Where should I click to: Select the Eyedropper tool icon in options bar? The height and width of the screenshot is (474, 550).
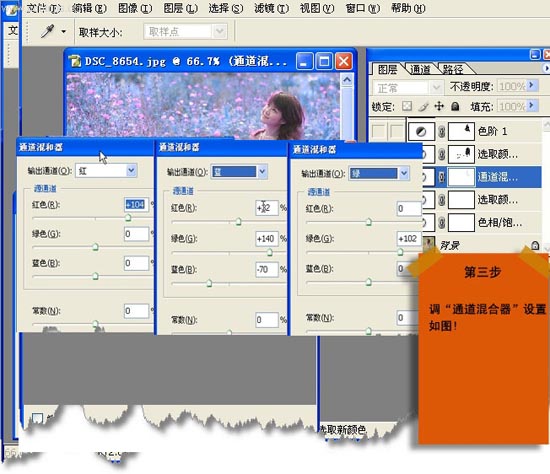tap(48, 32)
